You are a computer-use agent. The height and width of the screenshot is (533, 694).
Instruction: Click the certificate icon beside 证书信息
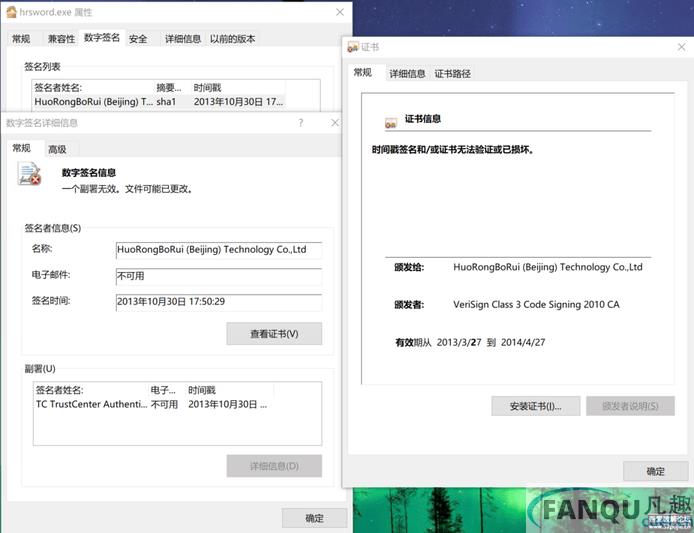point(391,123)
